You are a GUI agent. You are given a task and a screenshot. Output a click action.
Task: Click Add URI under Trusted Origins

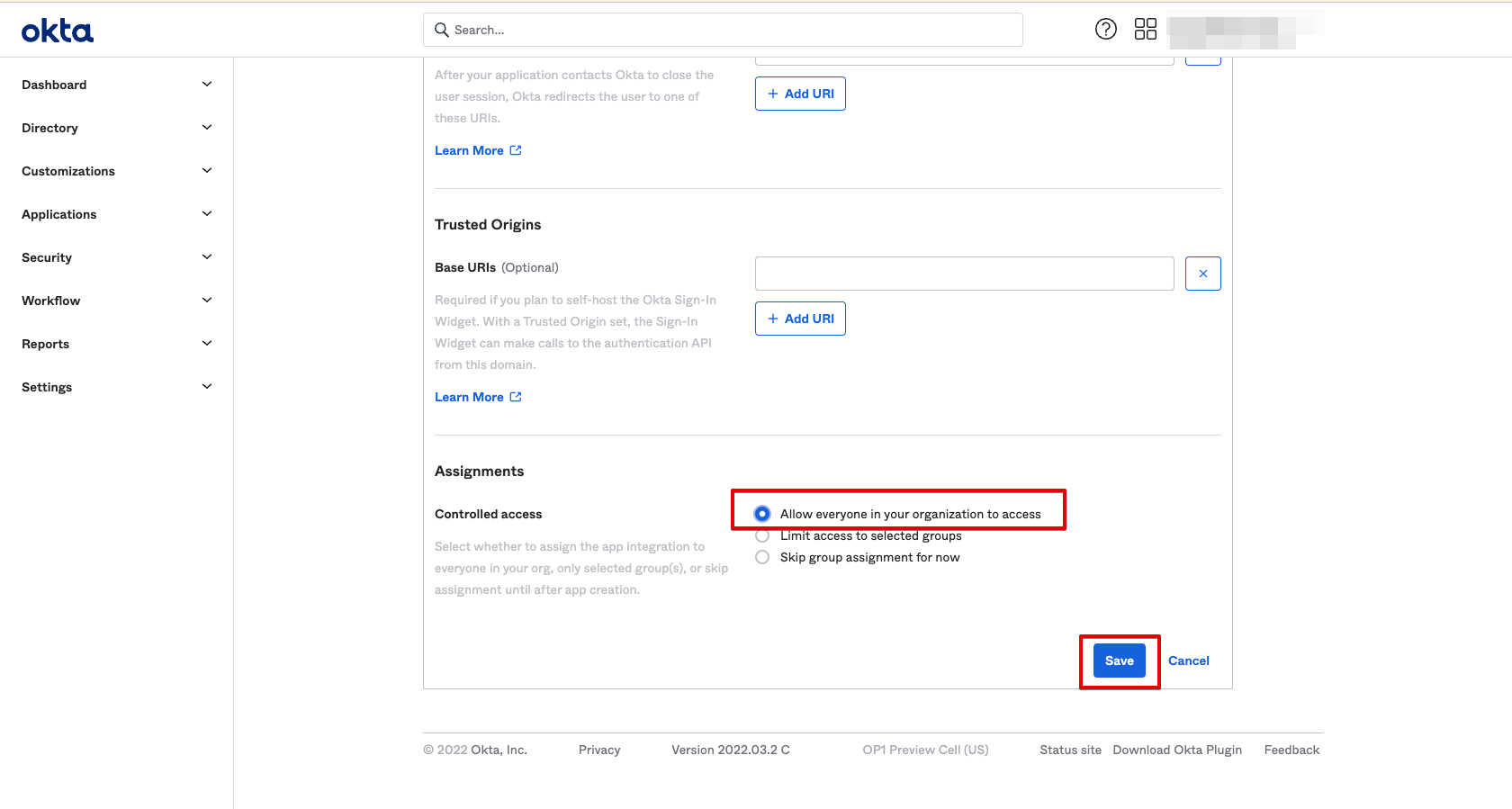pos(800,319)
